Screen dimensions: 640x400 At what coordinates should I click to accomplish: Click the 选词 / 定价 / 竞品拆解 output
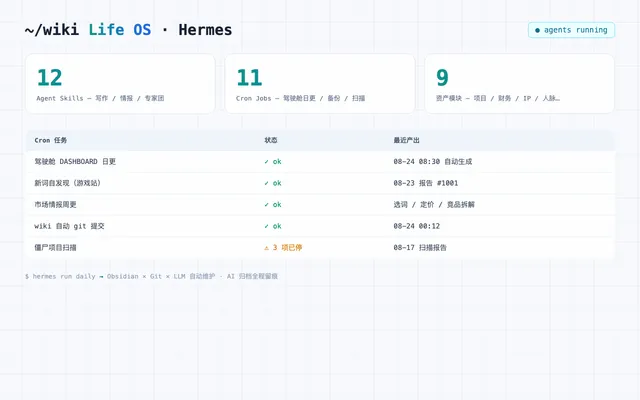[434, 205]
